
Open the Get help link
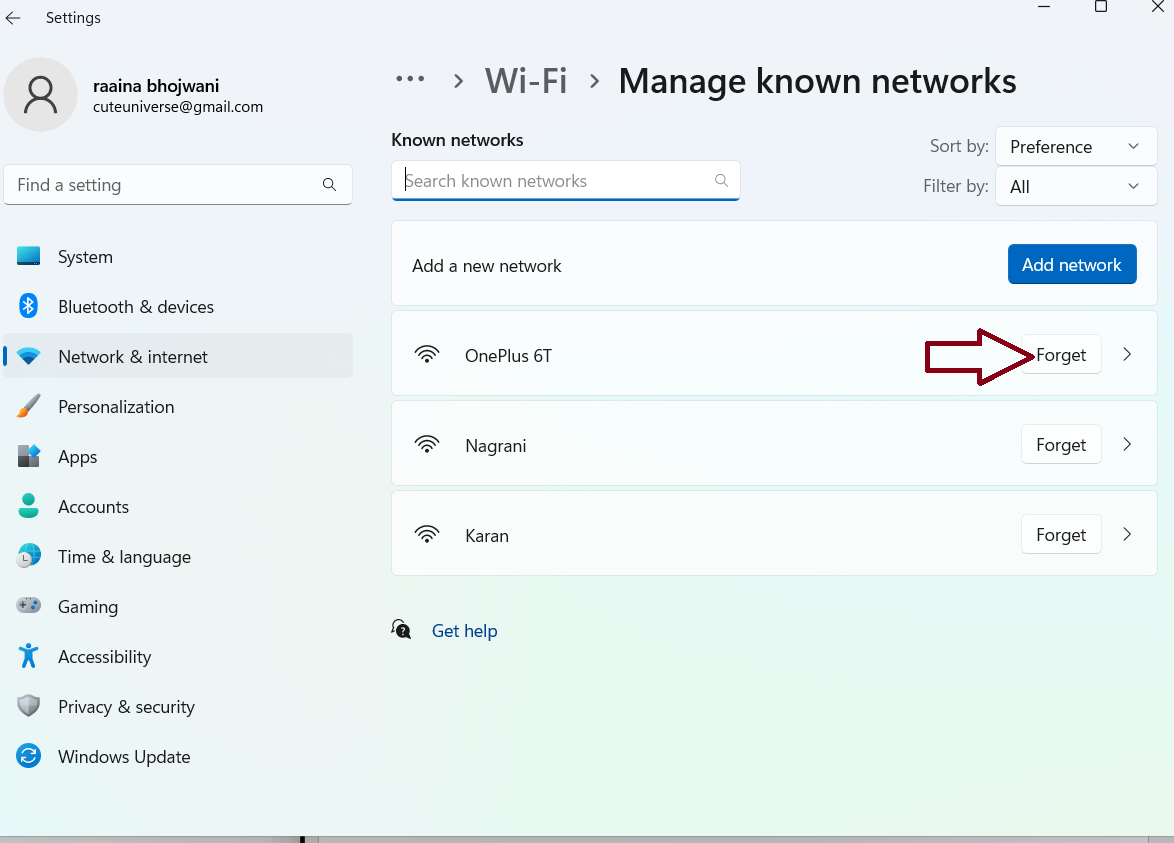[x=464, y=631]
